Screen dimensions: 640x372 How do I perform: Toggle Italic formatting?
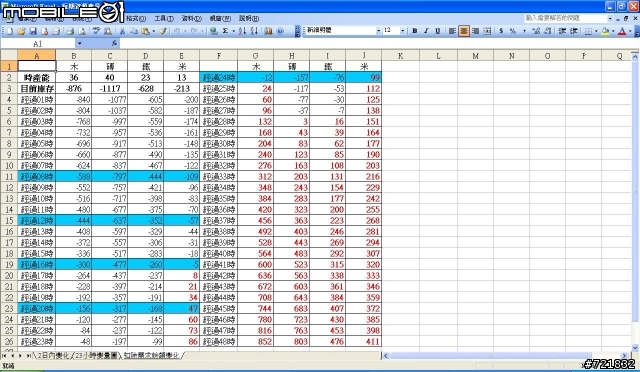point(426,31)
